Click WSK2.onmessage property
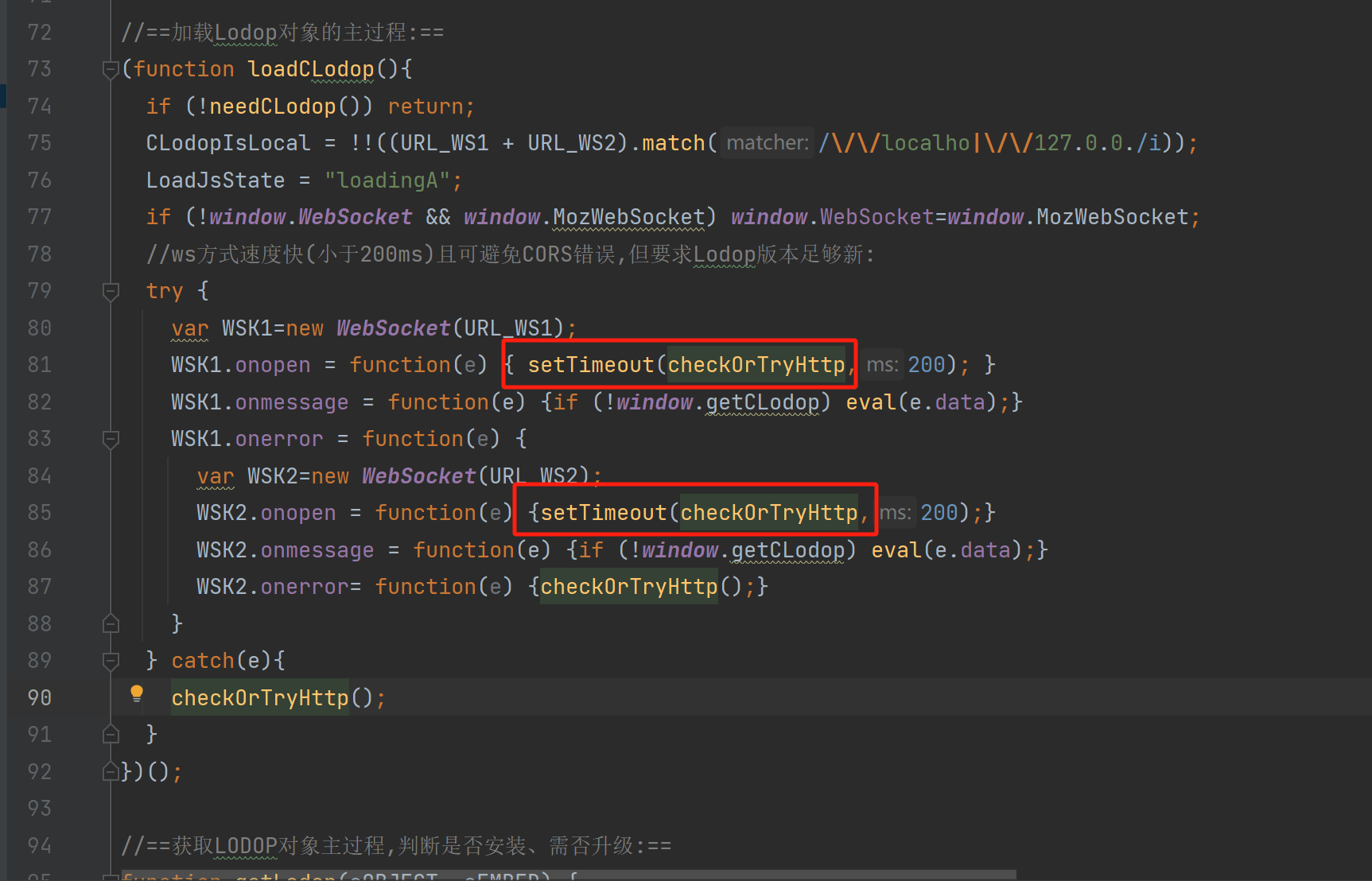This screenshot has height=881, width=1372. (286, 550)
